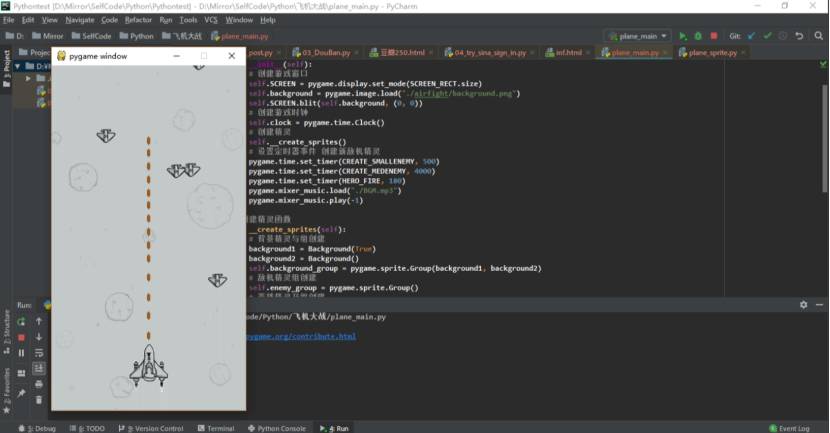The image size is (830, 433).
Task: Open Search Everywhere magnifier icon
Action: [x=818, y=36]
